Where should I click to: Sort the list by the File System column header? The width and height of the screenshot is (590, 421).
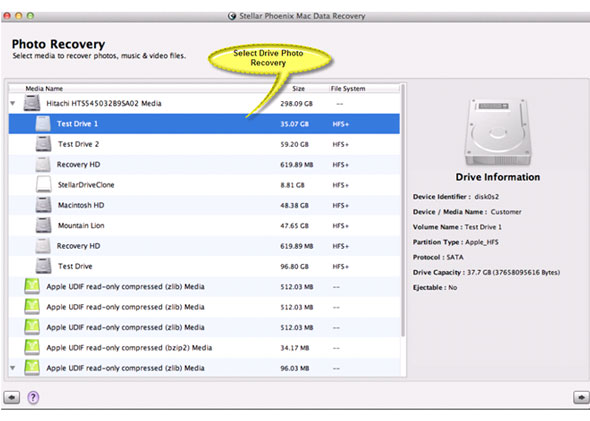348,88
